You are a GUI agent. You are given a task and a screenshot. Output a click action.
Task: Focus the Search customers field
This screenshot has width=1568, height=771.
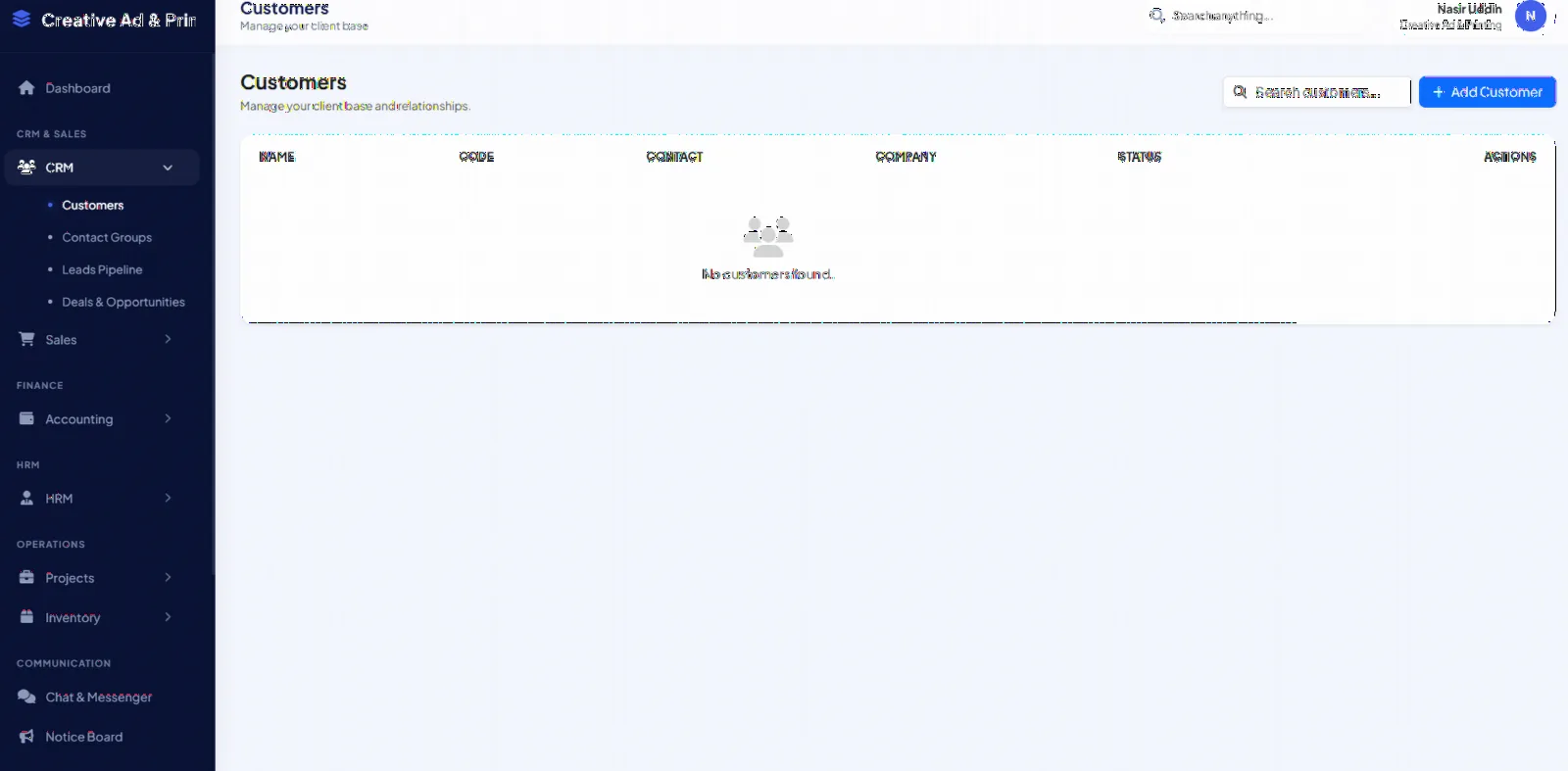point(1316,92)
